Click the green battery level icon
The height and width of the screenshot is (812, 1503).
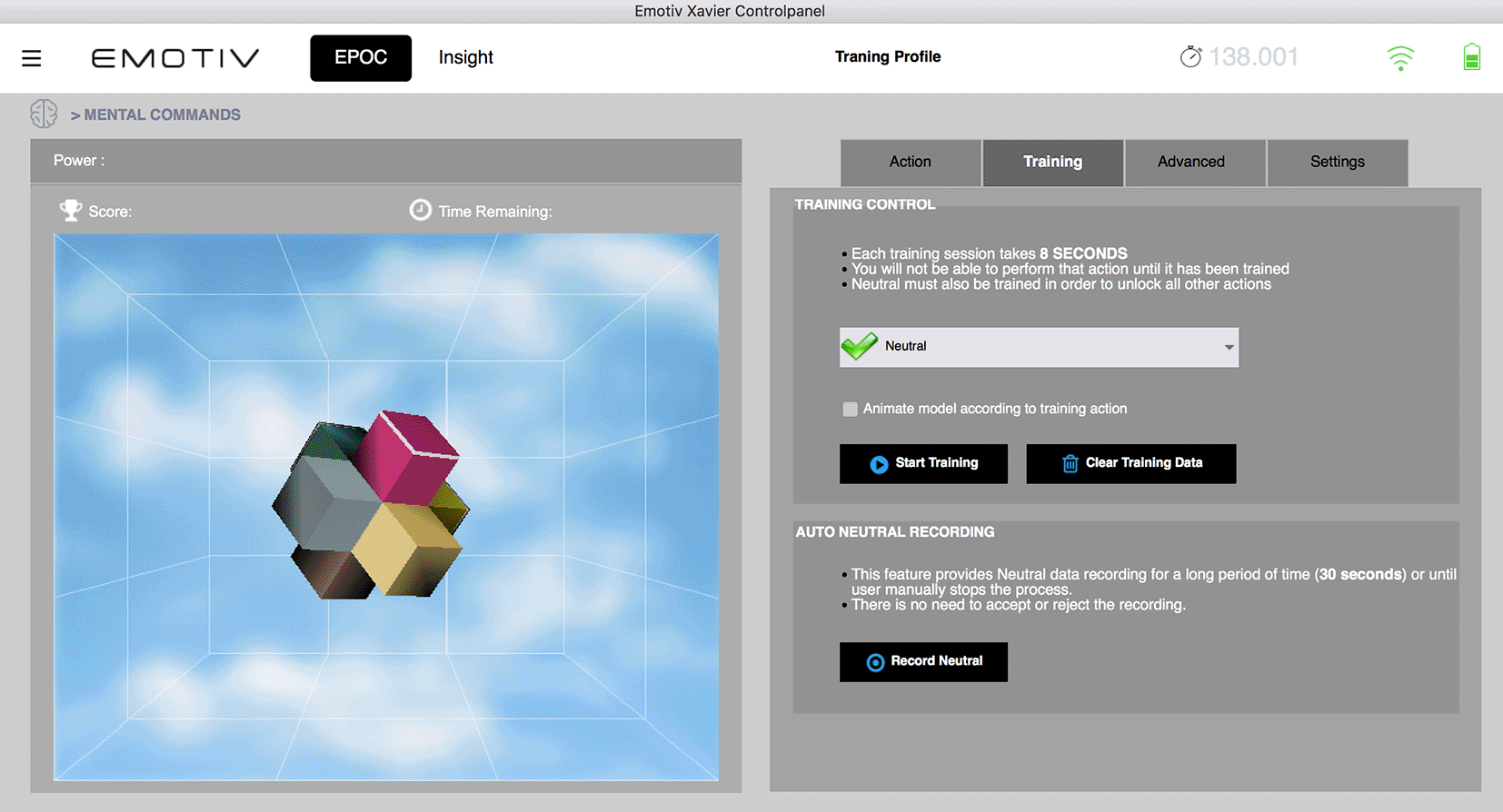click(x=1471, y=57)
